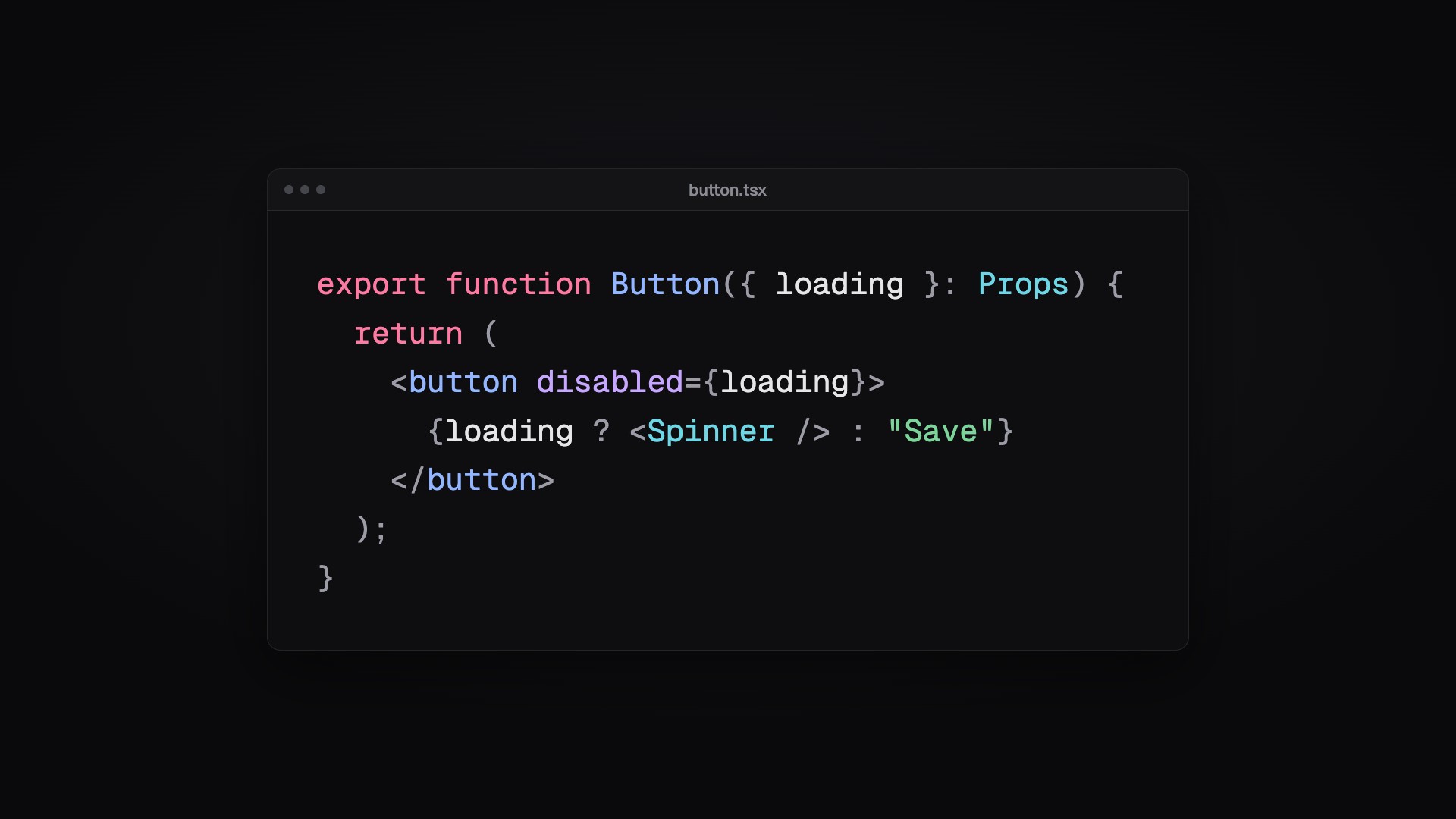Click the 'export' keyword
This screenshot has height=819, width=1456.
372,285
